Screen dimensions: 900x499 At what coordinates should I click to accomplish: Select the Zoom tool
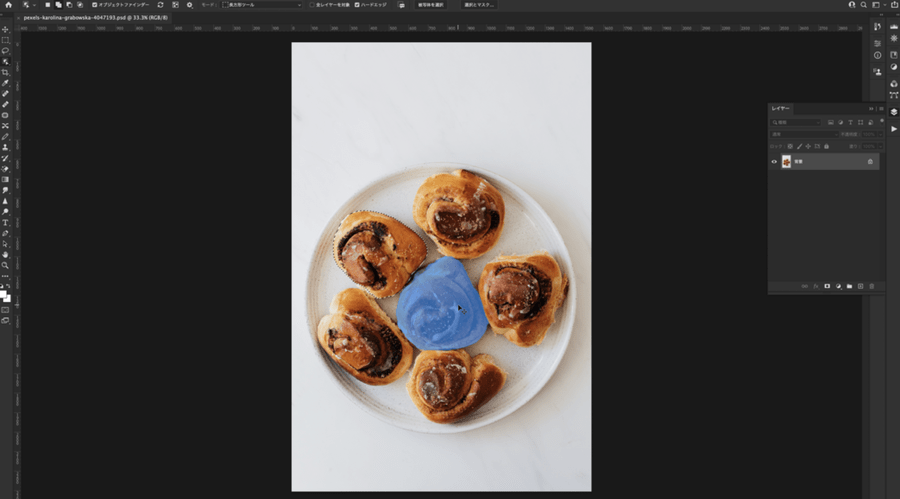click(5, 265)
